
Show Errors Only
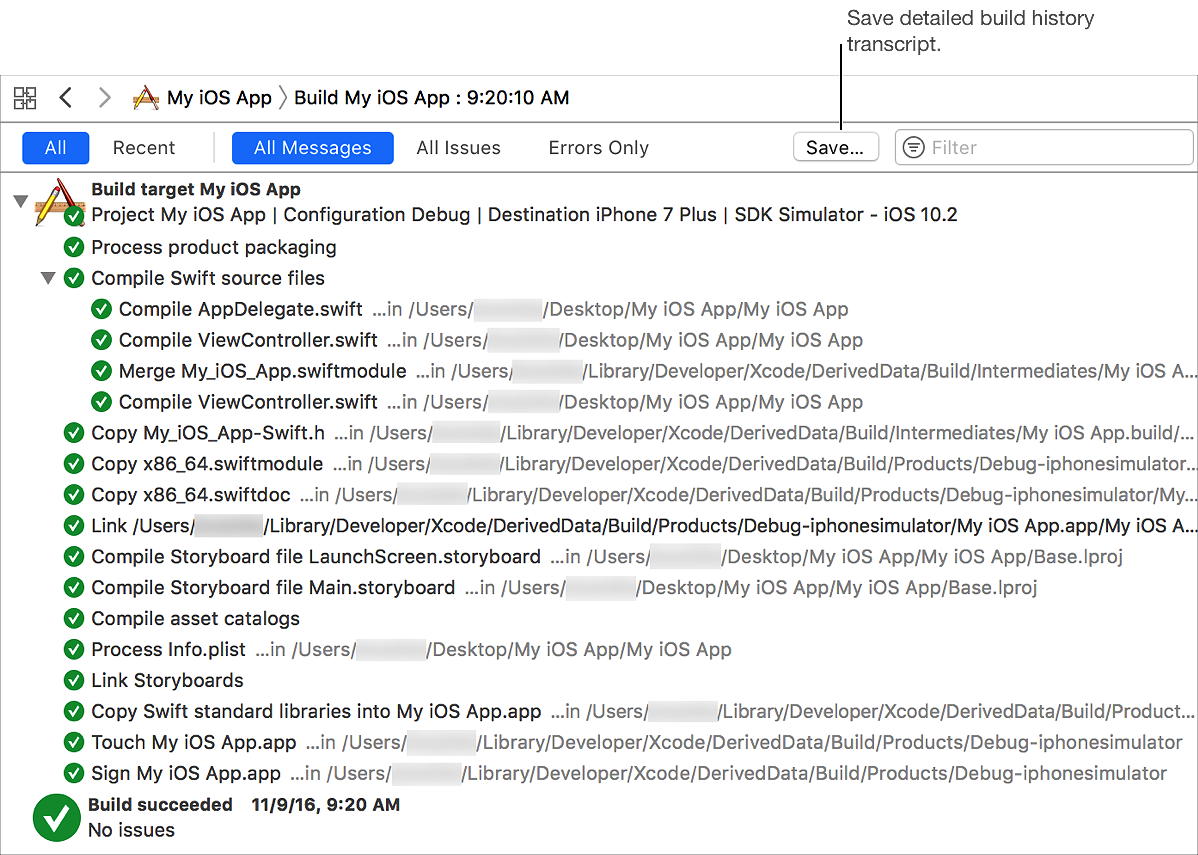tap(598, 147)
